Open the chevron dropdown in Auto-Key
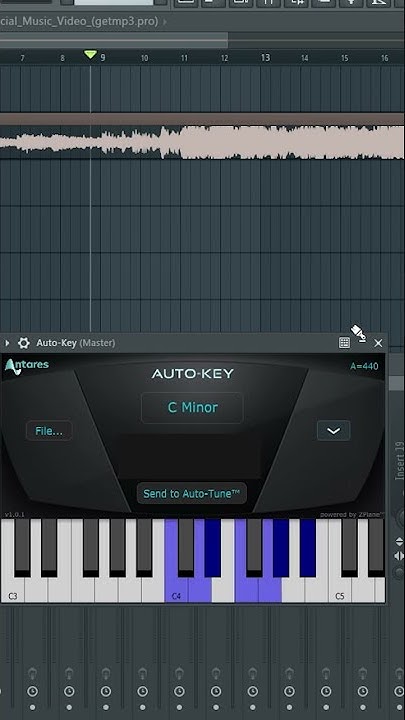This screenshot has height=720, width=405. coord(333,431)
